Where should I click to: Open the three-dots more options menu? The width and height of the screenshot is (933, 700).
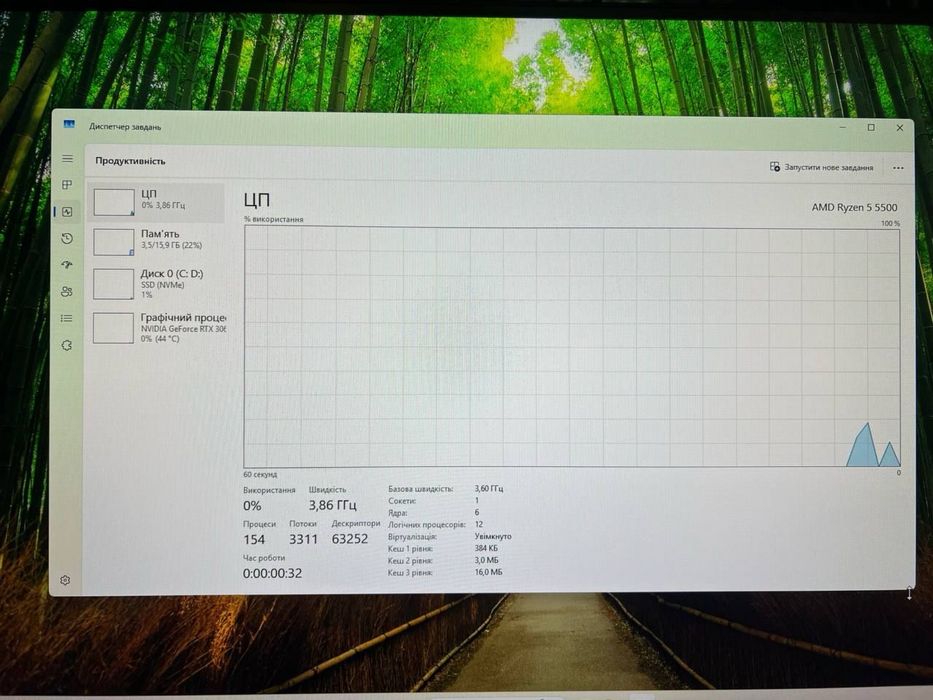pos(898,168)
